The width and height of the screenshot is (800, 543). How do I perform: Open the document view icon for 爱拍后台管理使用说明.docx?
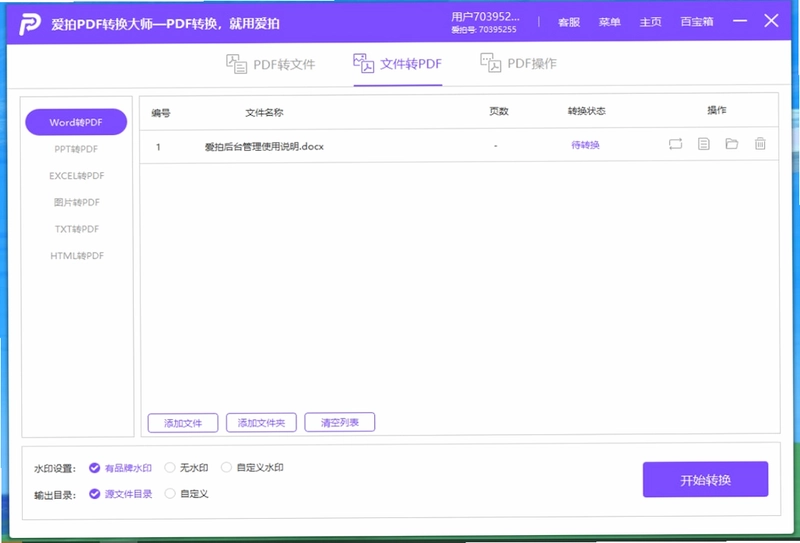(704, 144)
